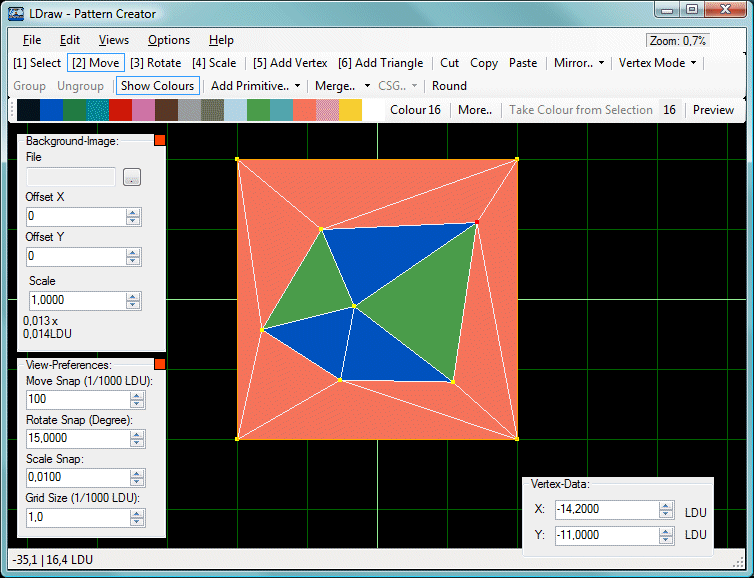
Task: Click the Paste button
Action: pyautogui.click(x=523, y=63)
